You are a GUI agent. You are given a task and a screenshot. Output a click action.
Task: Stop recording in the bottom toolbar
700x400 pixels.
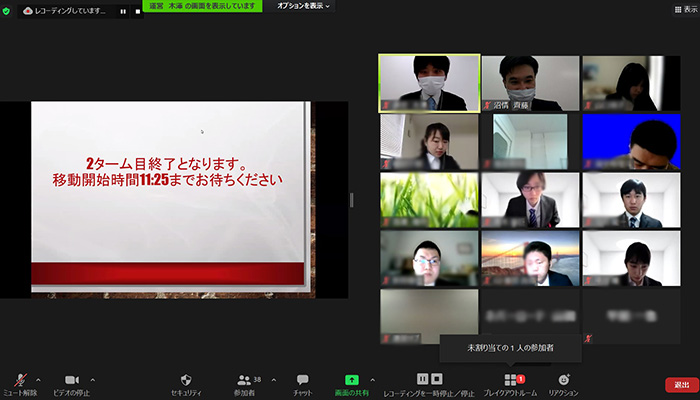coord(438,380)
